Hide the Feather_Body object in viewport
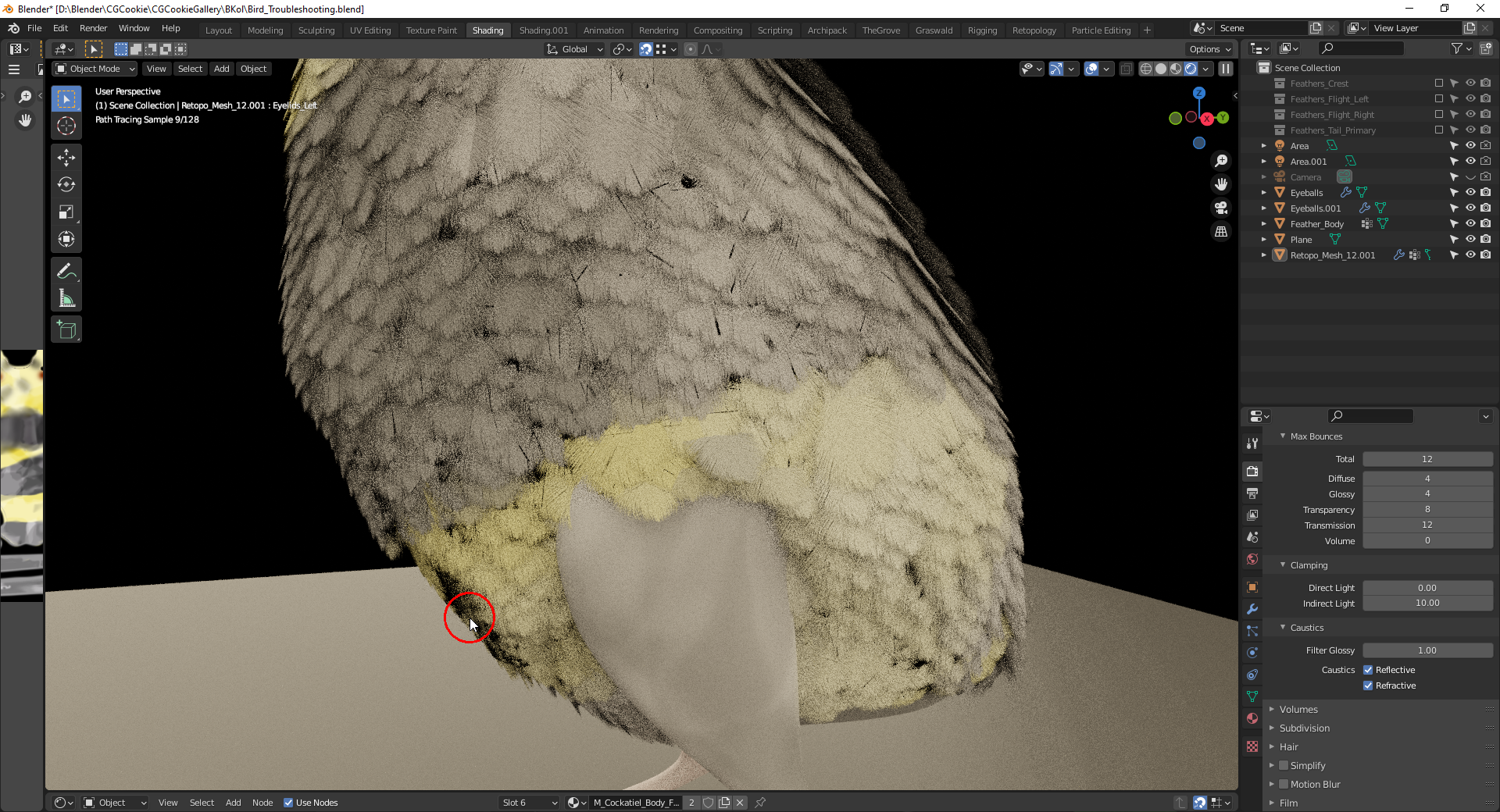This screenshot has width=1500, height=812. click(1470, 223)
